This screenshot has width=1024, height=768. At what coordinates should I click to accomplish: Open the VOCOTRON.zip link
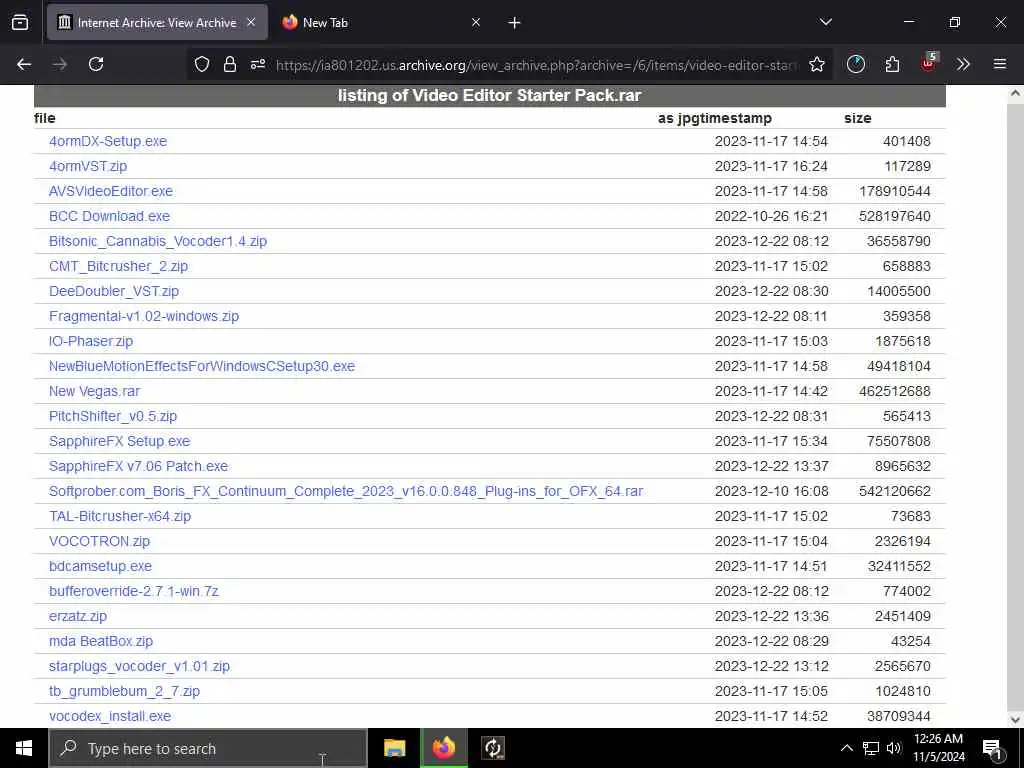(99, 541)
